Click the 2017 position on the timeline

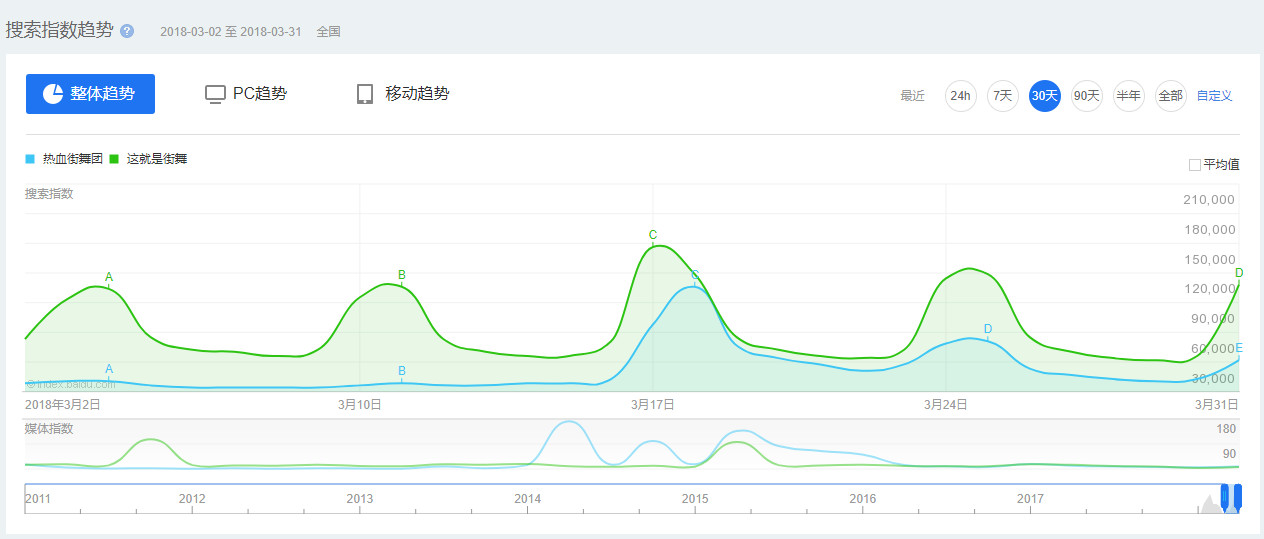pos(1030,498)
